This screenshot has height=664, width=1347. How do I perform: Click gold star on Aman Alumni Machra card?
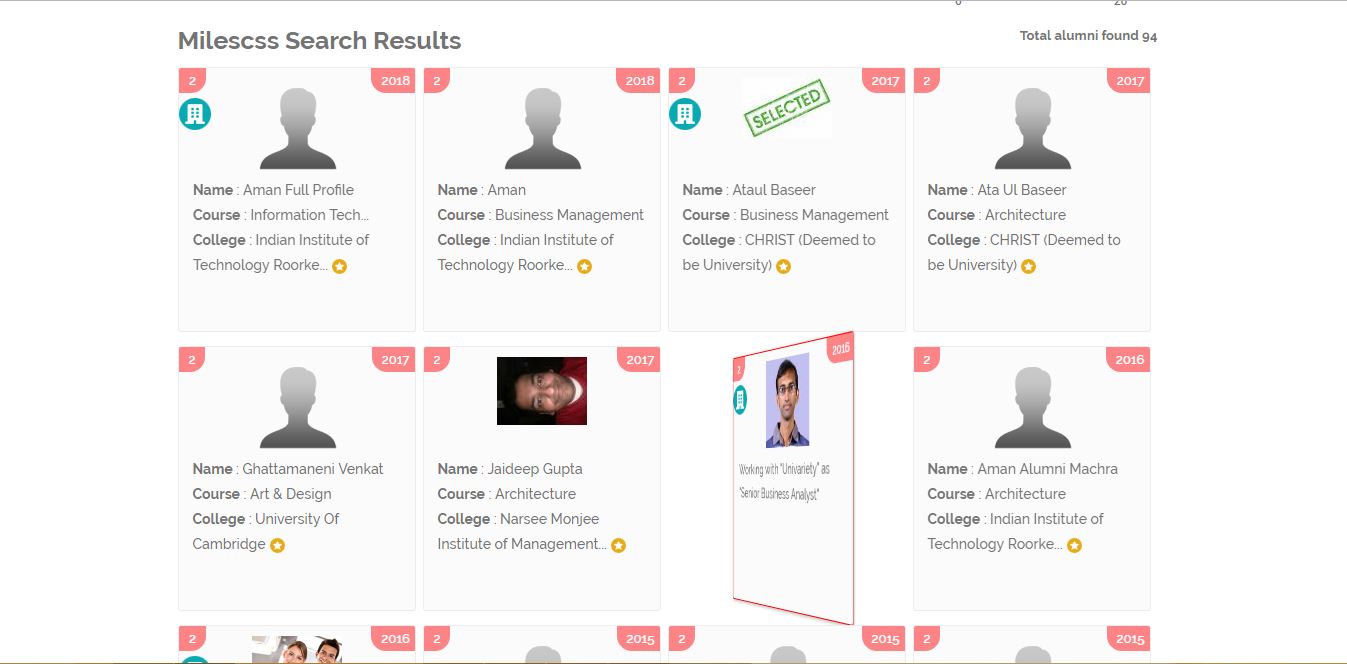(x=1074, y=545)
